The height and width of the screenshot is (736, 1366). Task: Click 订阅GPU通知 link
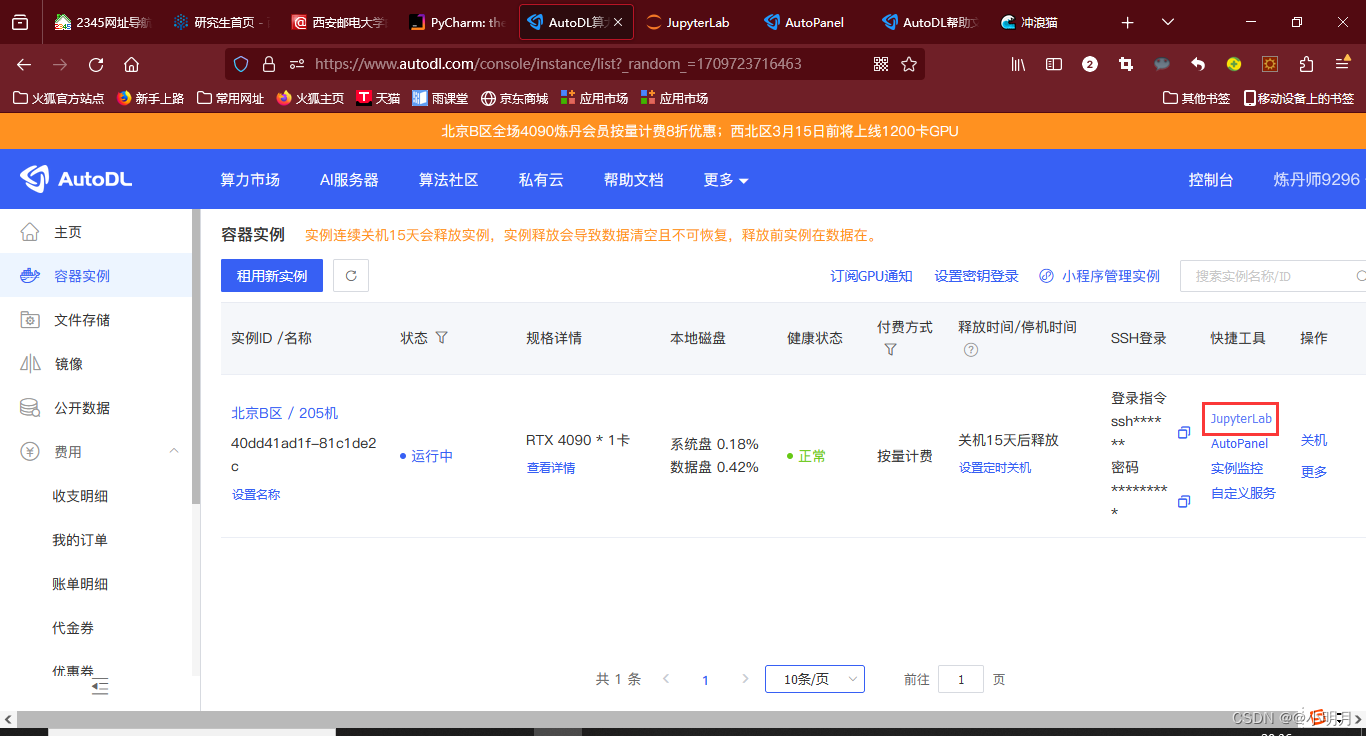[872, 276]
